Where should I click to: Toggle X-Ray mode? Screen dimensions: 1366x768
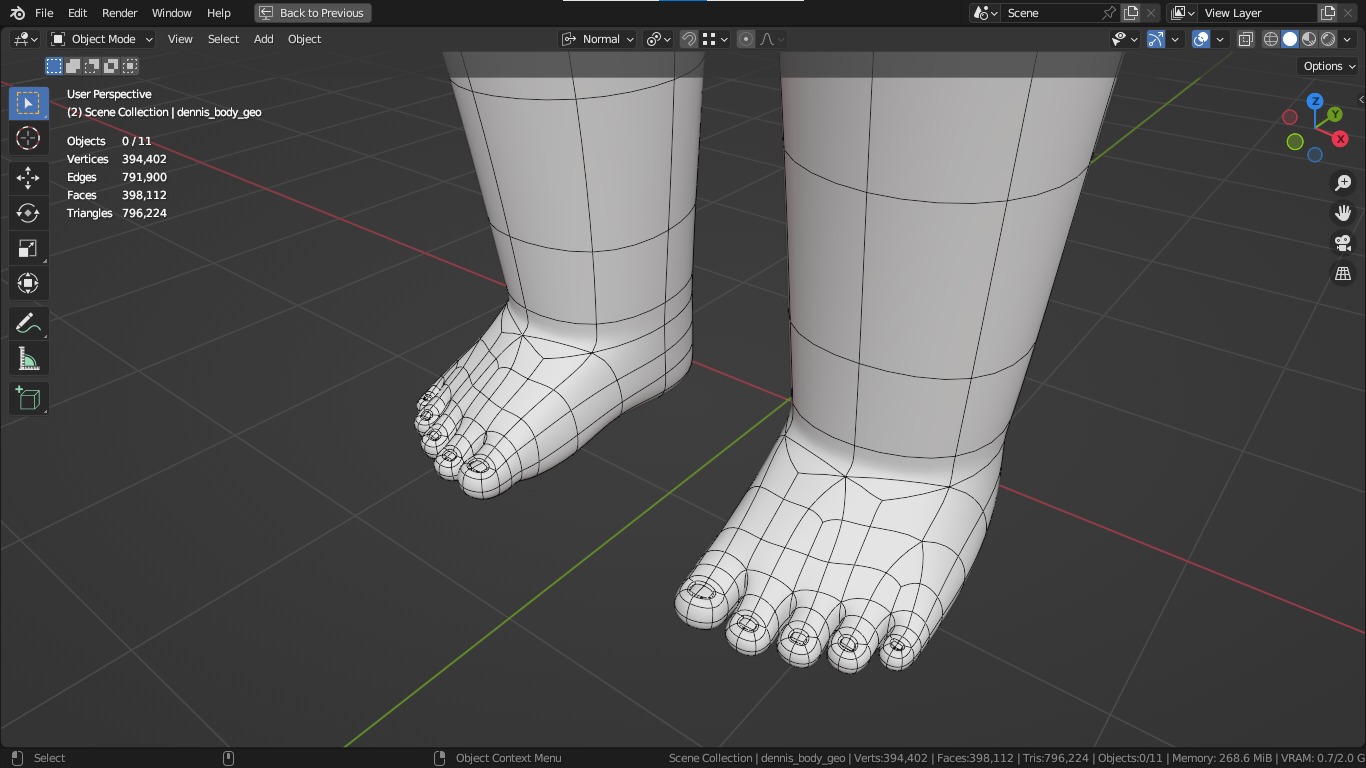tap(1245, 39)
